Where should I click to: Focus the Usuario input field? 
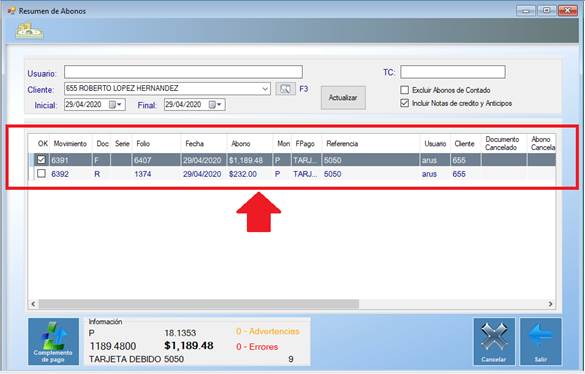183,72
